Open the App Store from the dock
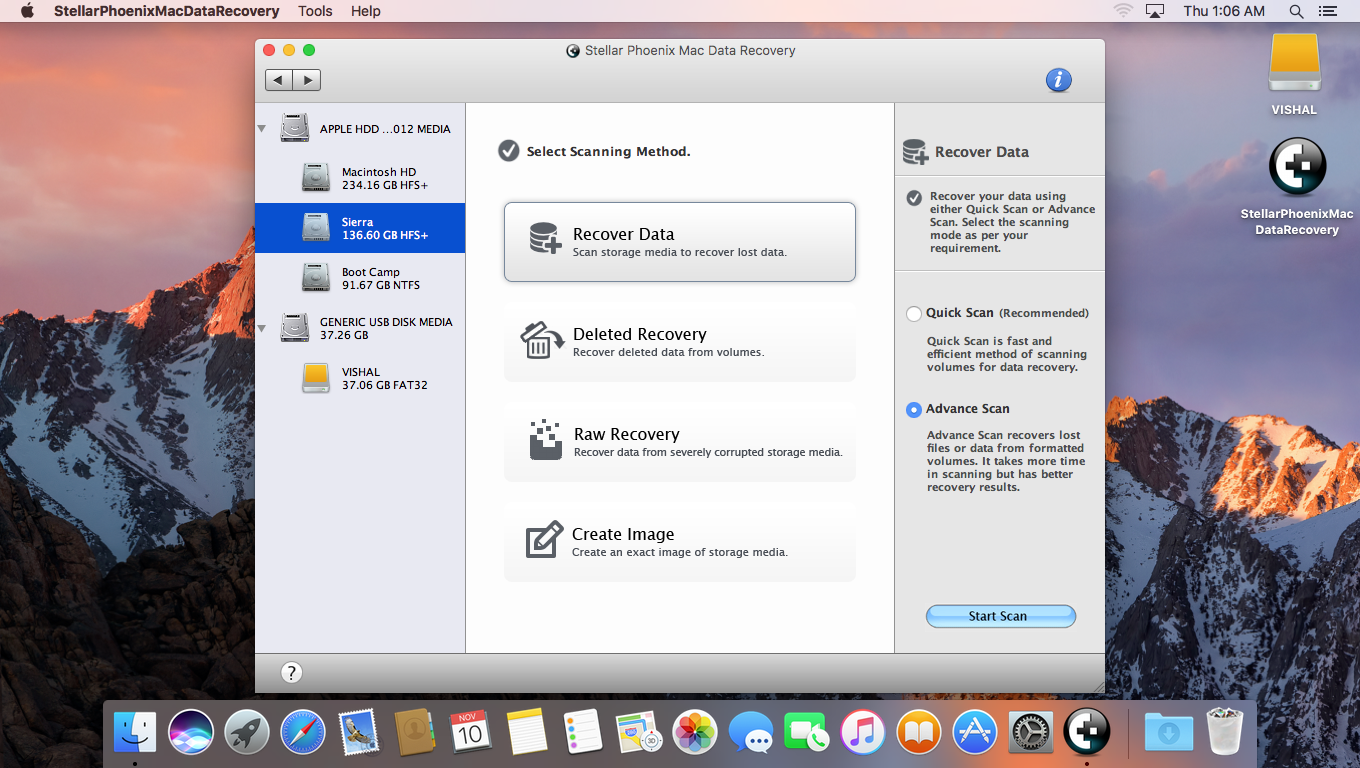The height and width of the screenshot is (768, 1360). click(x=975, y=732)
